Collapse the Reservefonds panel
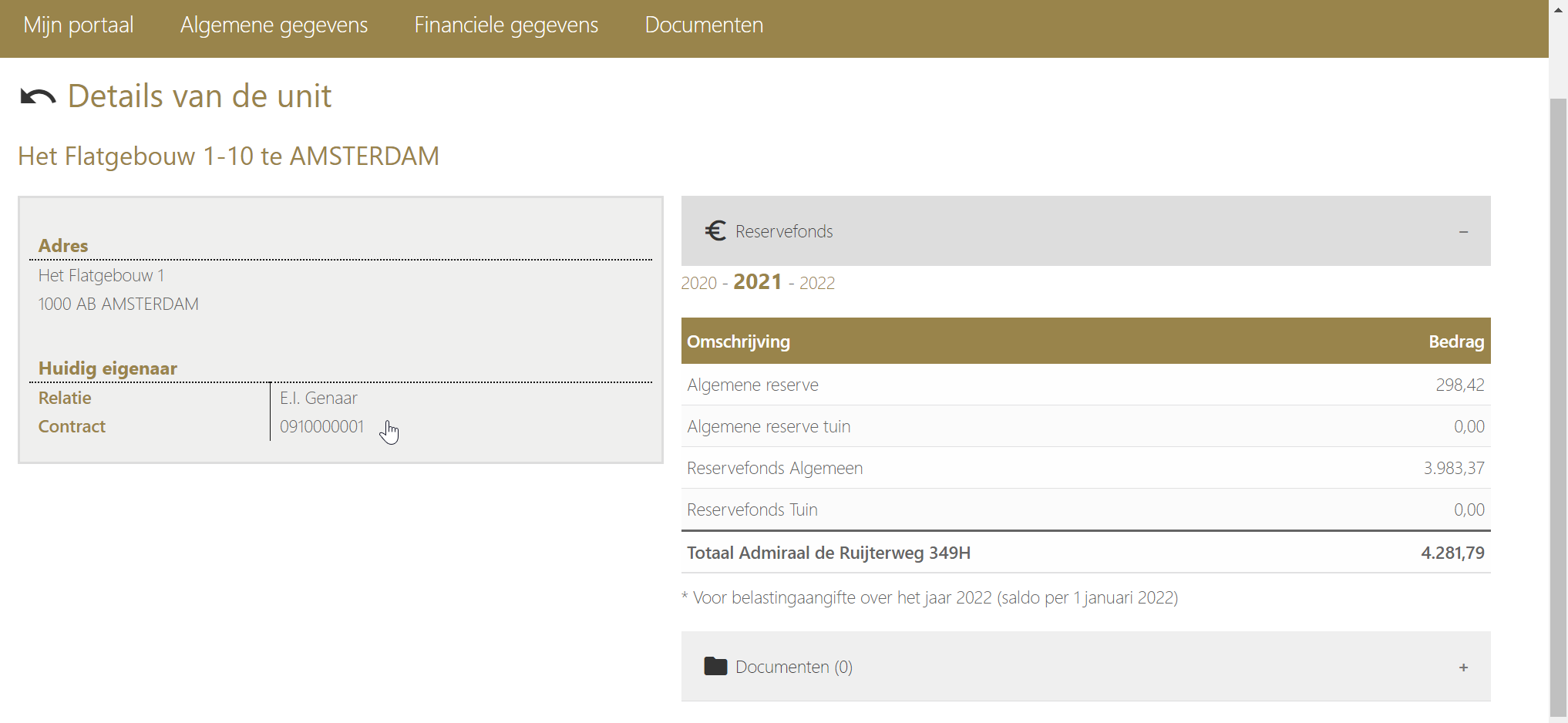 pos(1464,231)
